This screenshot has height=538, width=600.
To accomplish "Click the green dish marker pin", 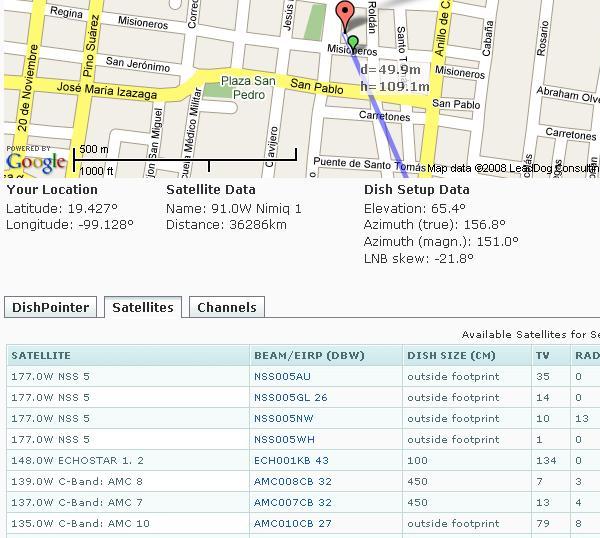I will (353, 43).
